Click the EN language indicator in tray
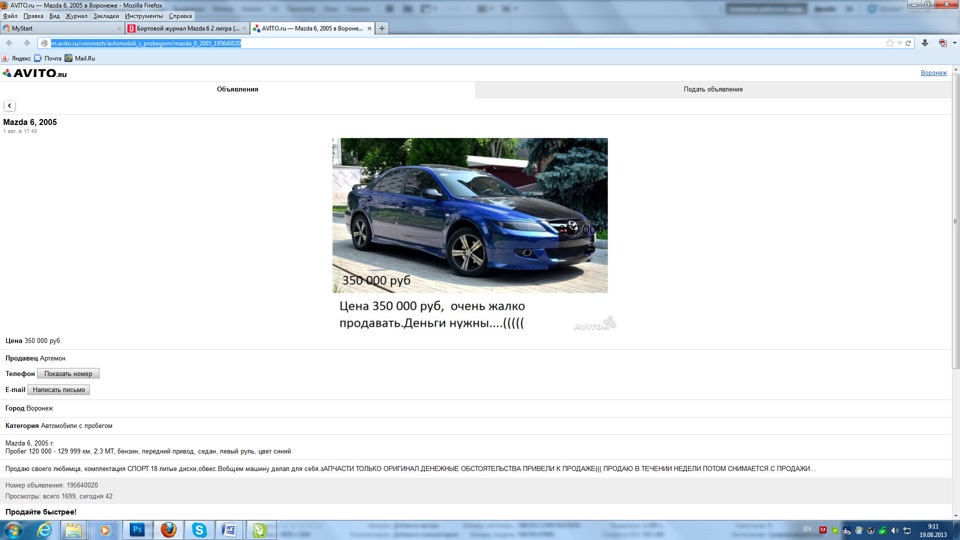Viewport: 960px width, 540px height. [807, 530]
